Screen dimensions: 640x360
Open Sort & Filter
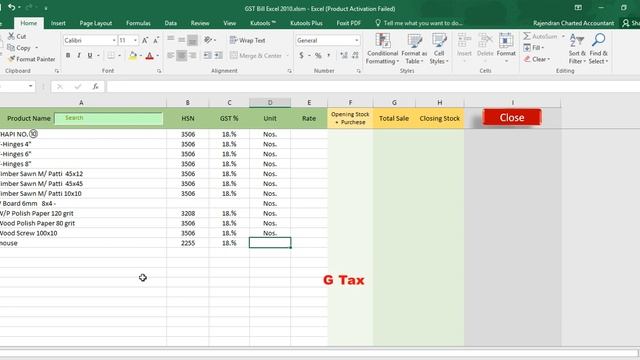tap(577, 49)
